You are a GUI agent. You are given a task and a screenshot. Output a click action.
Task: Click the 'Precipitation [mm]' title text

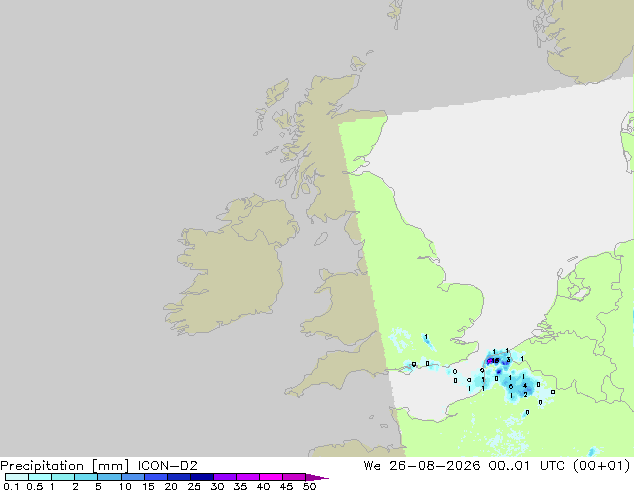65,466
